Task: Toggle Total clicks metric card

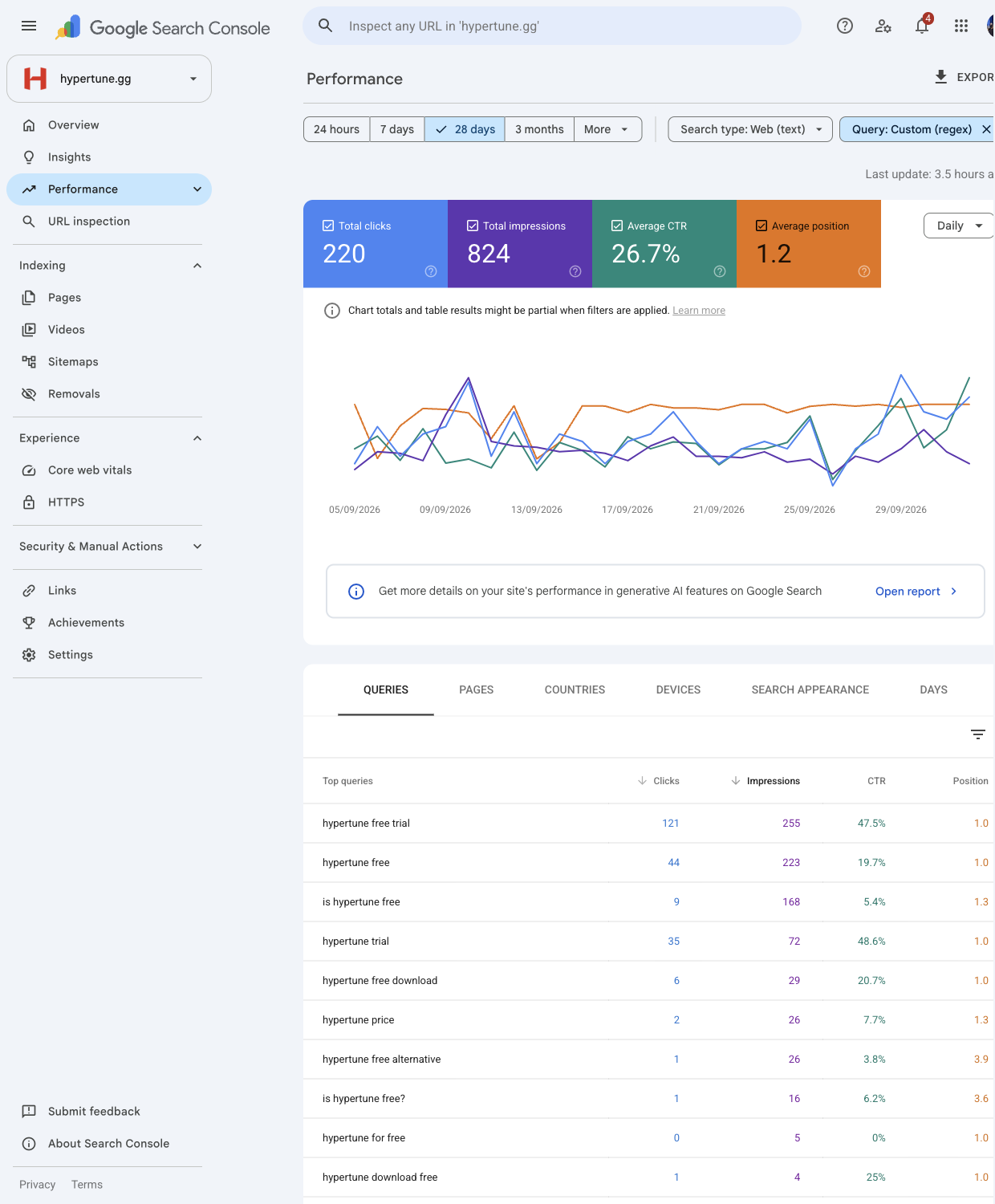Action: pos(376,244)
